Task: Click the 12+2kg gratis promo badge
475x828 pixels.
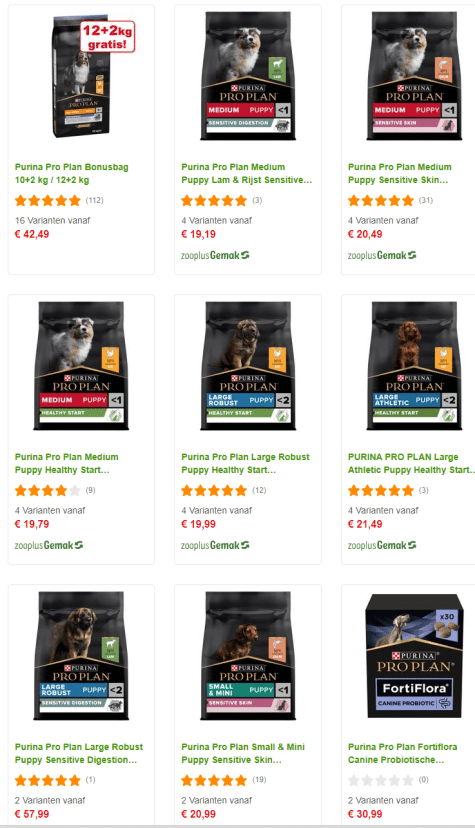Action: pos(107,36)
